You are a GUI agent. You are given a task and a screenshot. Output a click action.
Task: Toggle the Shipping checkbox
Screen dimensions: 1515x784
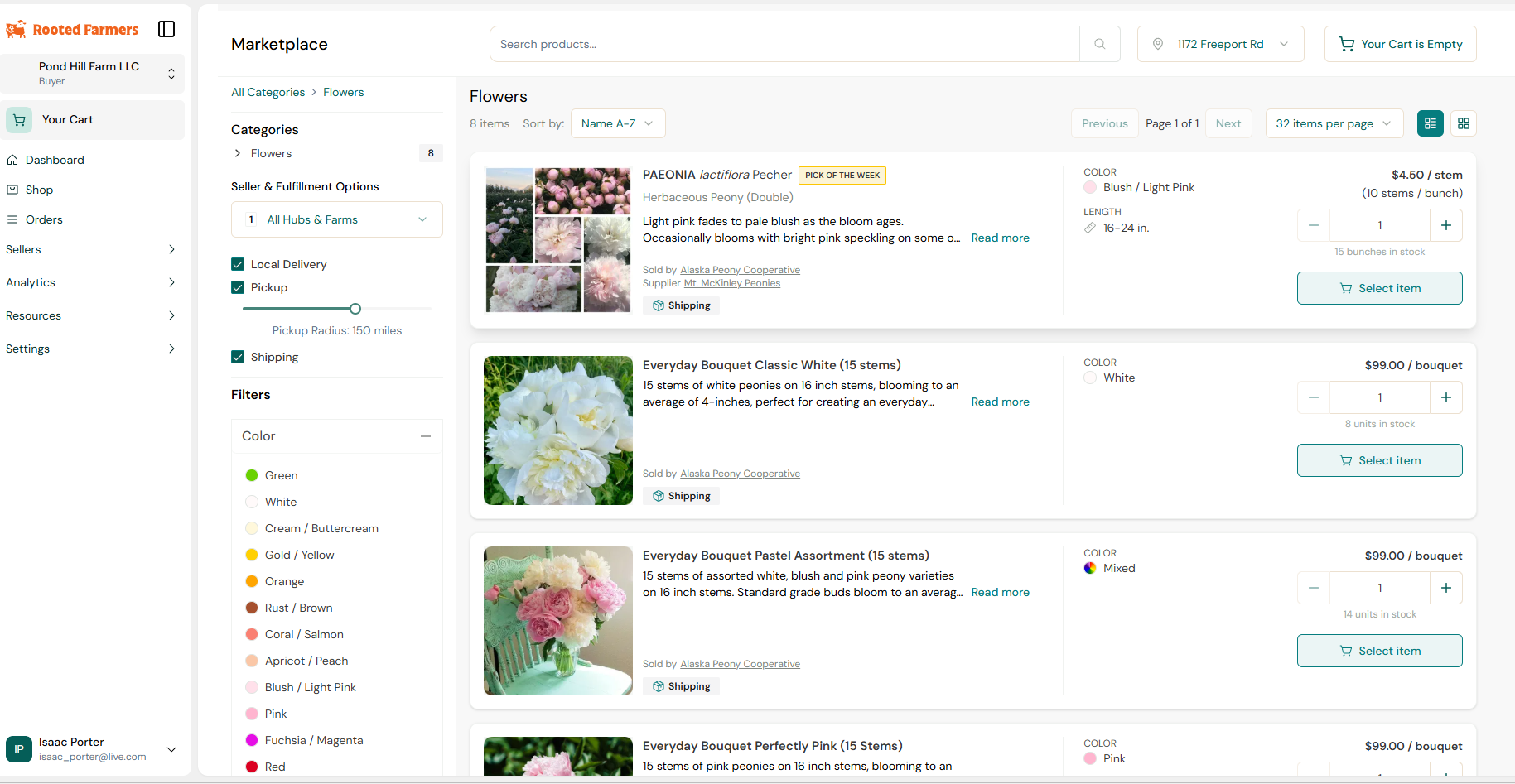click(x=238, y=357)
